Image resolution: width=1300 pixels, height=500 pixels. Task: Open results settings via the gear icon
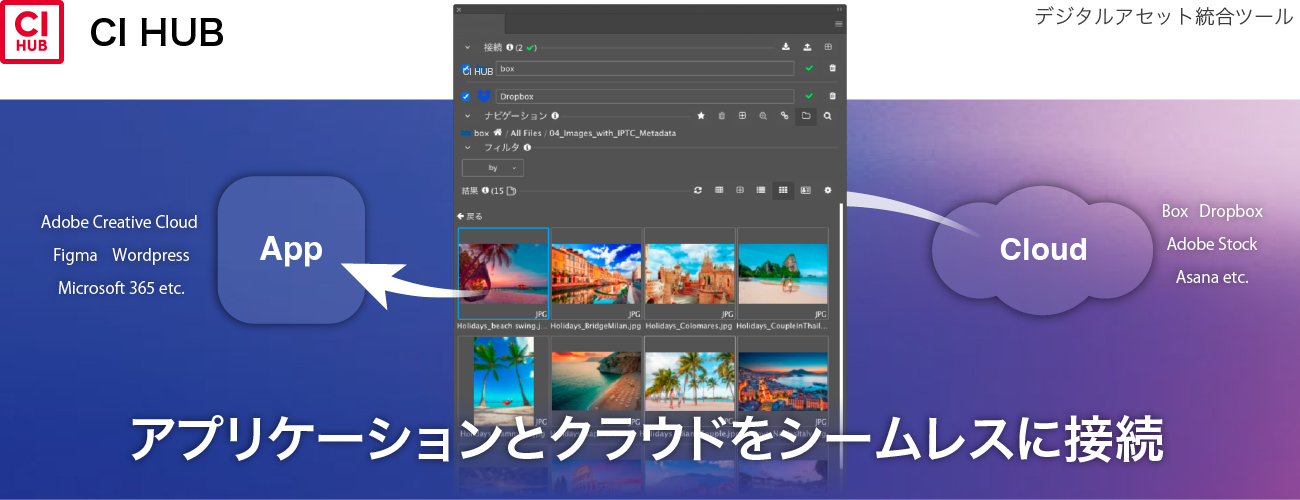click(x=828, y=190)
